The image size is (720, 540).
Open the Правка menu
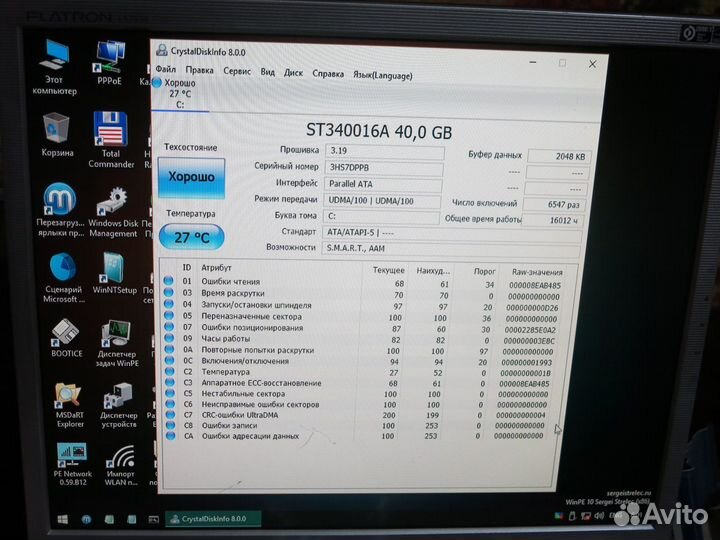pyautogui.click(x=199, y=70)
